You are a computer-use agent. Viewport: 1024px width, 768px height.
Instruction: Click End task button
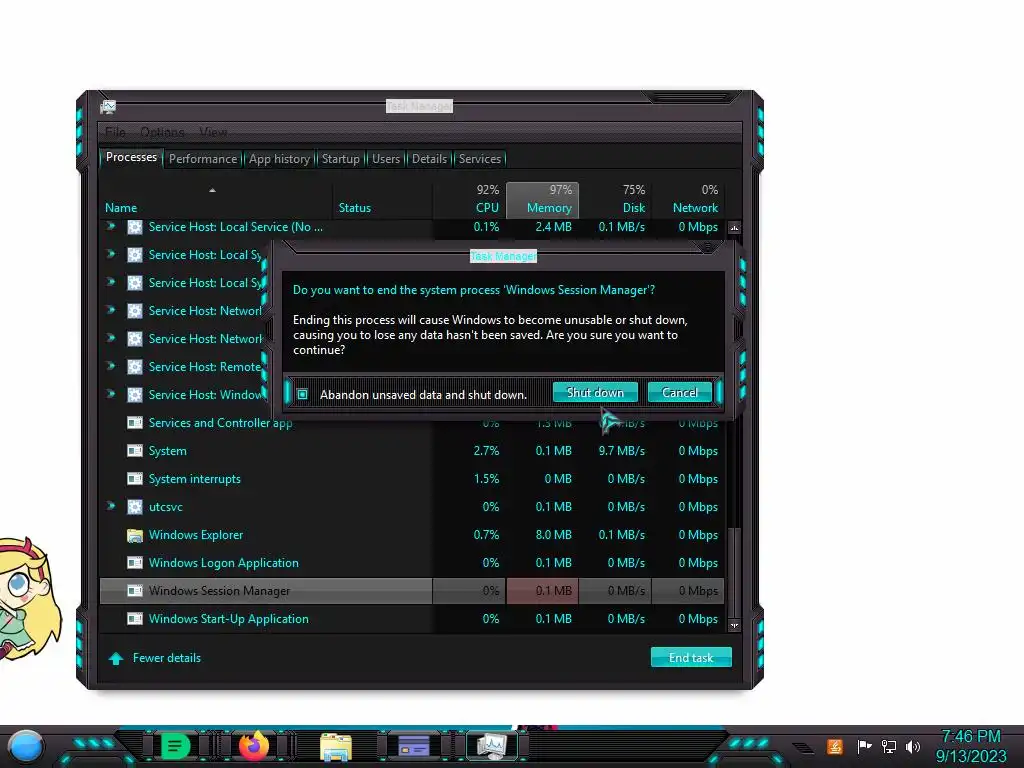pyautogui.click(x=691, y=658)
